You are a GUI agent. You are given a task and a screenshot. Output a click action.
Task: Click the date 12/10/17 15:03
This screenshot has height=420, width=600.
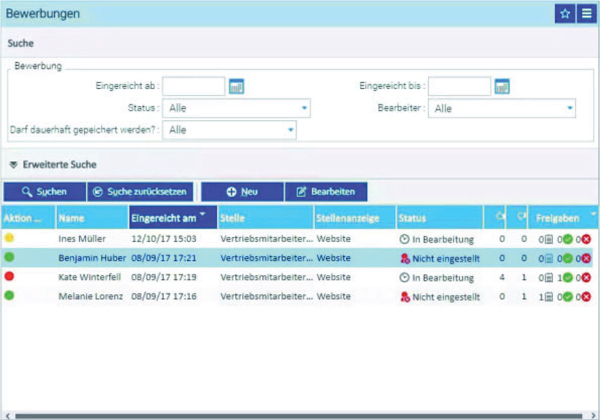tap(163, 239)
